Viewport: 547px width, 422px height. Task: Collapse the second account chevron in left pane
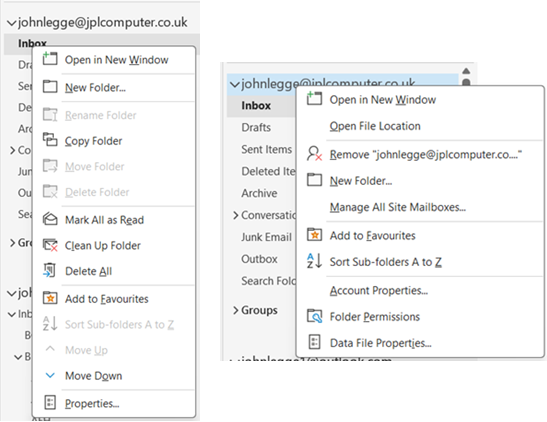pos(12,294)
